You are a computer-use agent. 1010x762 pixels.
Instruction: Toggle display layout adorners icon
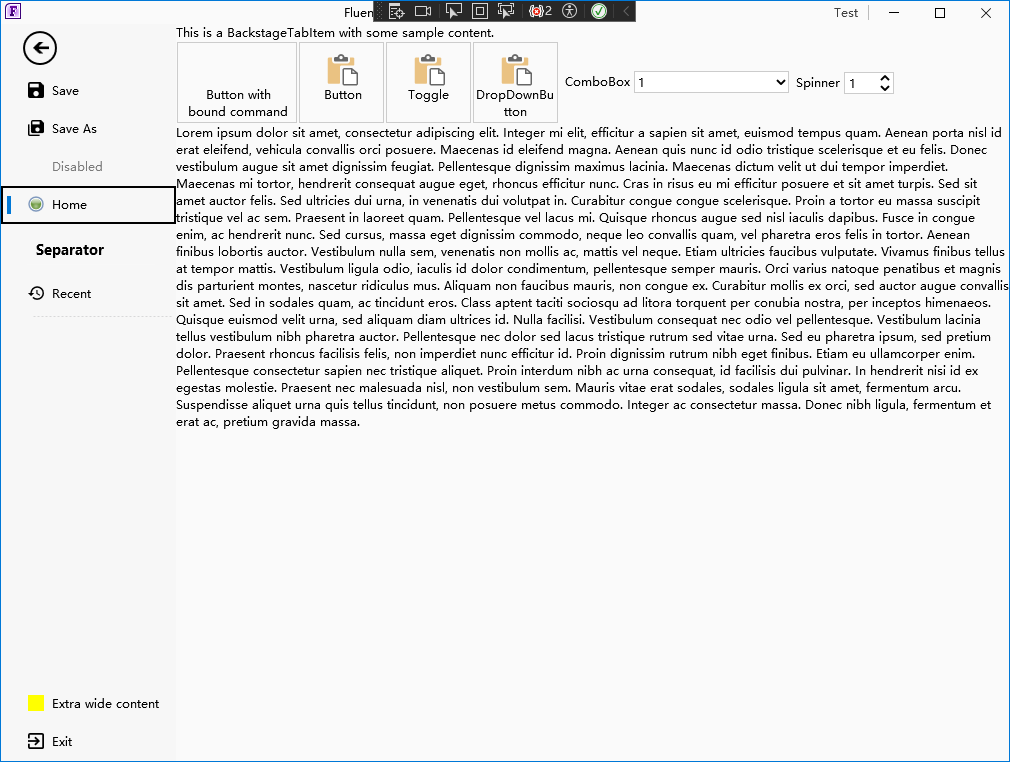tap(480, 11)
